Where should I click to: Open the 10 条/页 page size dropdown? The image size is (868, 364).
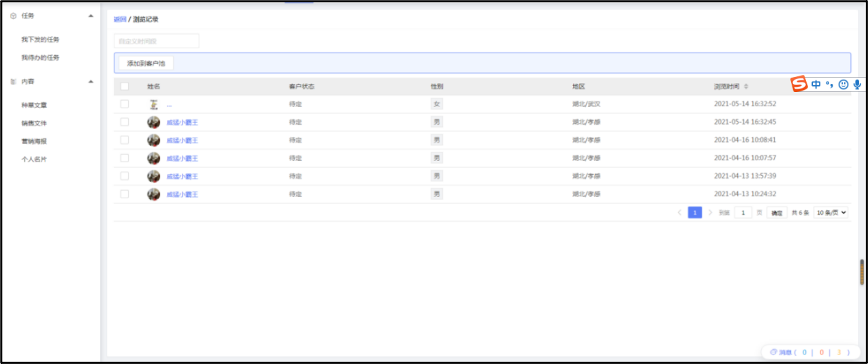[x=831, y=212]
